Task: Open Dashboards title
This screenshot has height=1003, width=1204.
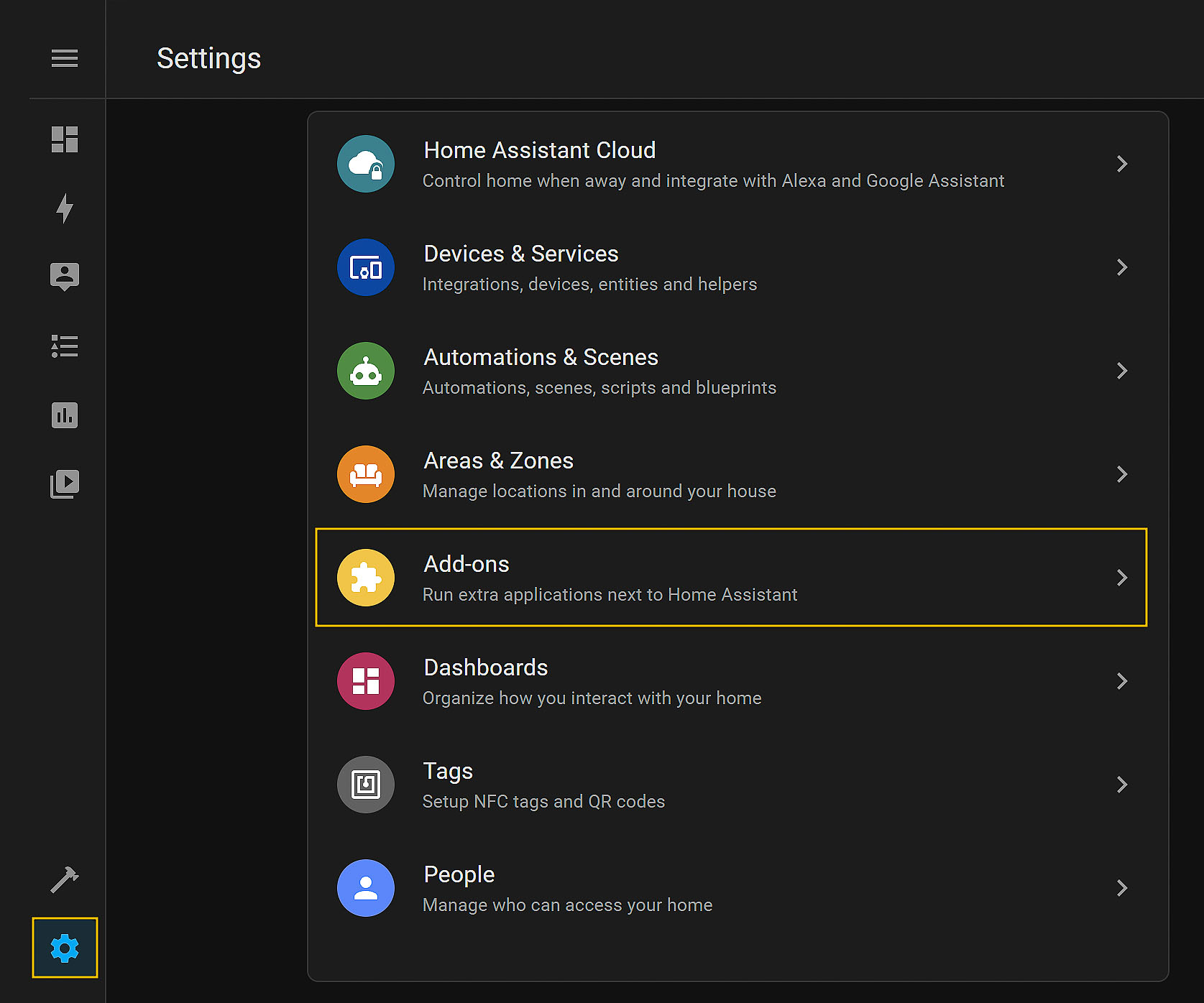Action: coord(486,667)
